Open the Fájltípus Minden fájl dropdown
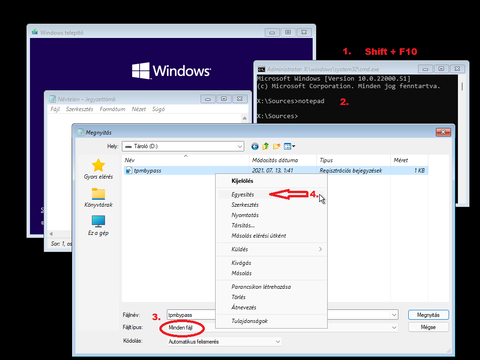Screen dimensions: 480x360 point(394,328)
